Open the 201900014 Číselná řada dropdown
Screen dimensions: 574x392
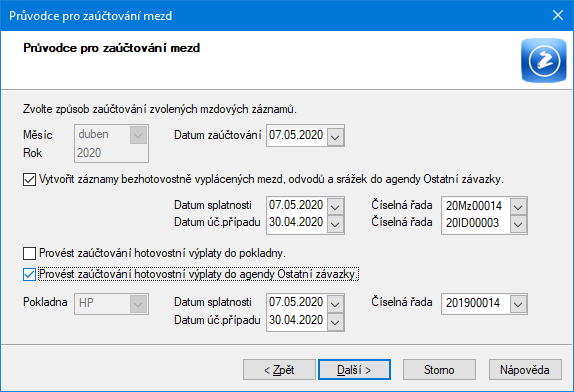tap(518, 304)
